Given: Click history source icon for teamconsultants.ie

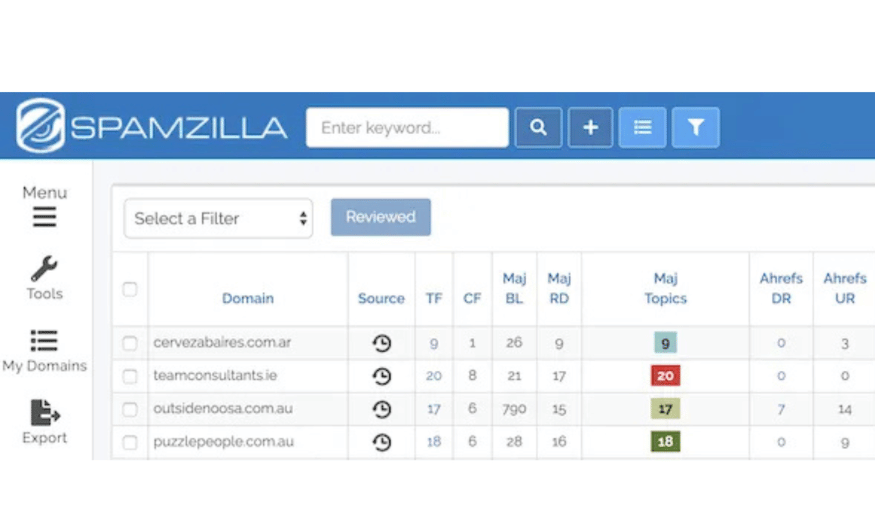Looking at the screenshot, I should 382,376.
